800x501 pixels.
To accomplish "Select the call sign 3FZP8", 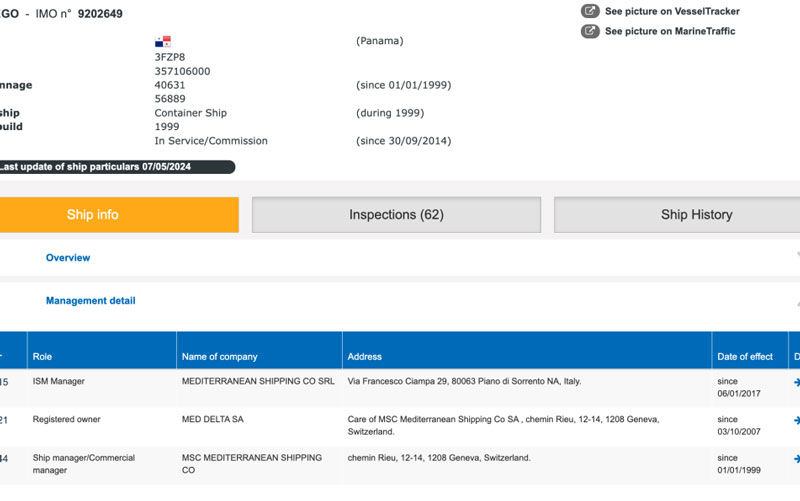I will (170, 57).
